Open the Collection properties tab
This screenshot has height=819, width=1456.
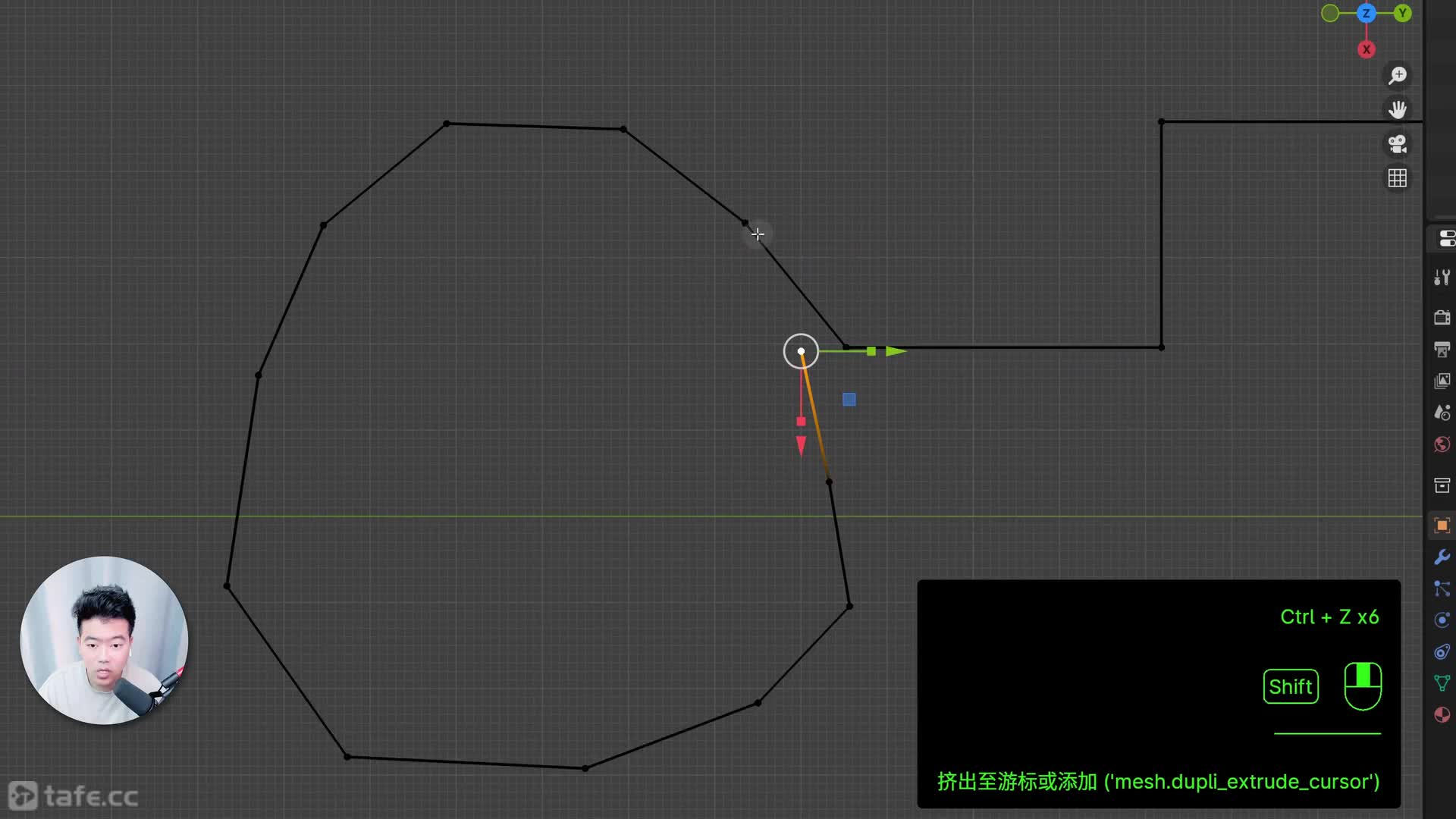(x=1442, y=485)
